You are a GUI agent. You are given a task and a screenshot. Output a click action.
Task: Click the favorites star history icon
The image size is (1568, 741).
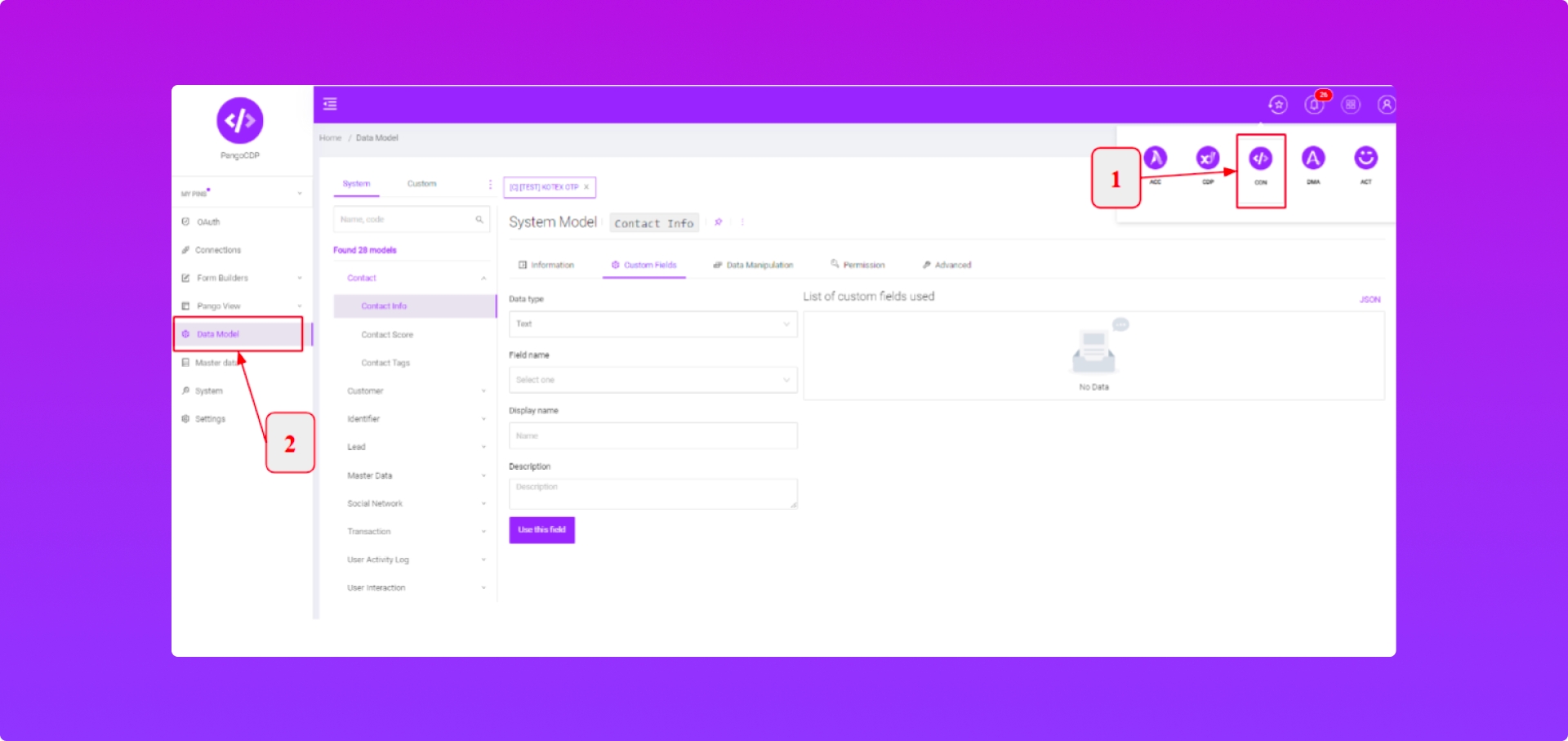pos(1278,105)
